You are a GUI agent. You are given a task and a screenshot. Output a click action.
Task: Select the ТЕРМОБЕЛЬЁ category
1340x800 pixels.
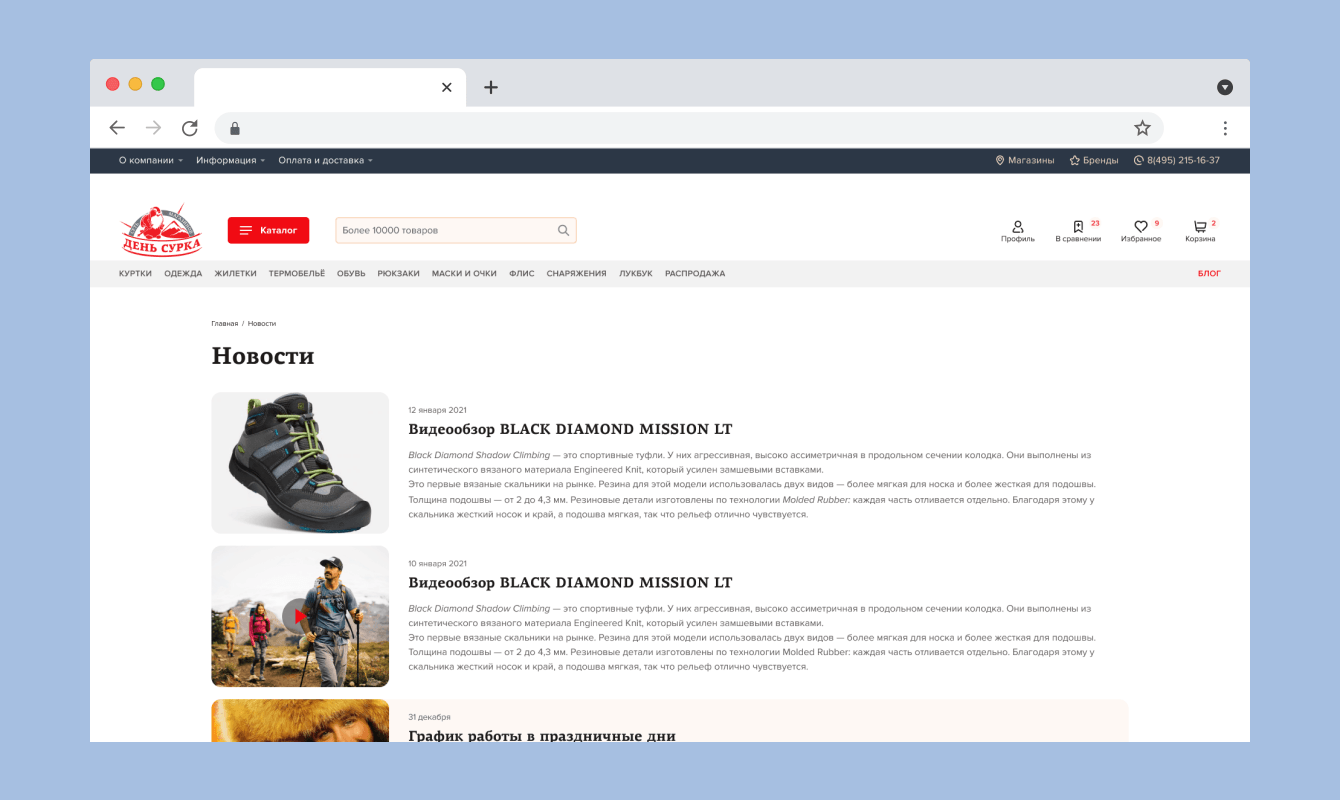(296, 274)
